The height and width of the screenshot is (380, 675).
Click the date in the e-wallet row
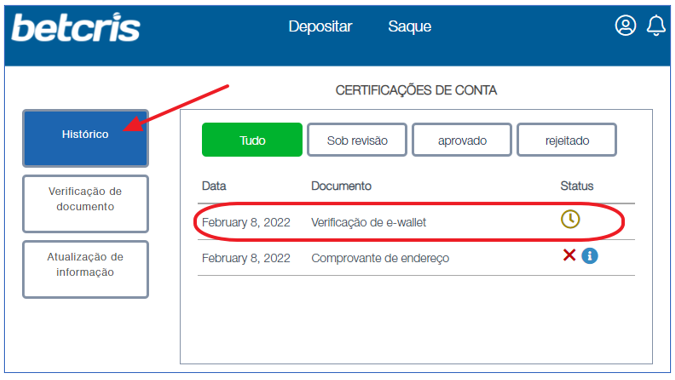[246, 222]
